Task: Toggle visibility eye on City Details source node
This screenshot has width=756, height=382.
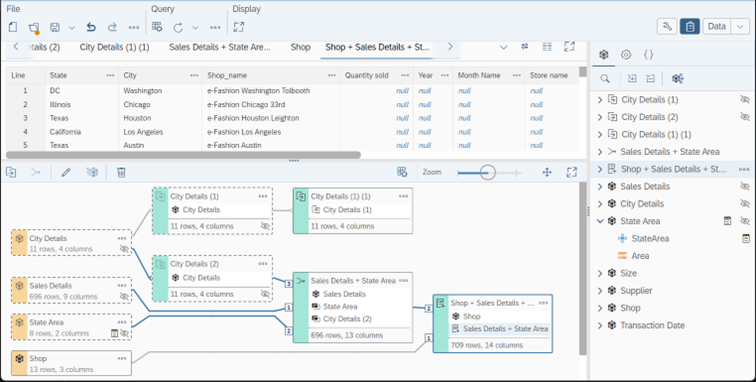Action: coord(124,249)
